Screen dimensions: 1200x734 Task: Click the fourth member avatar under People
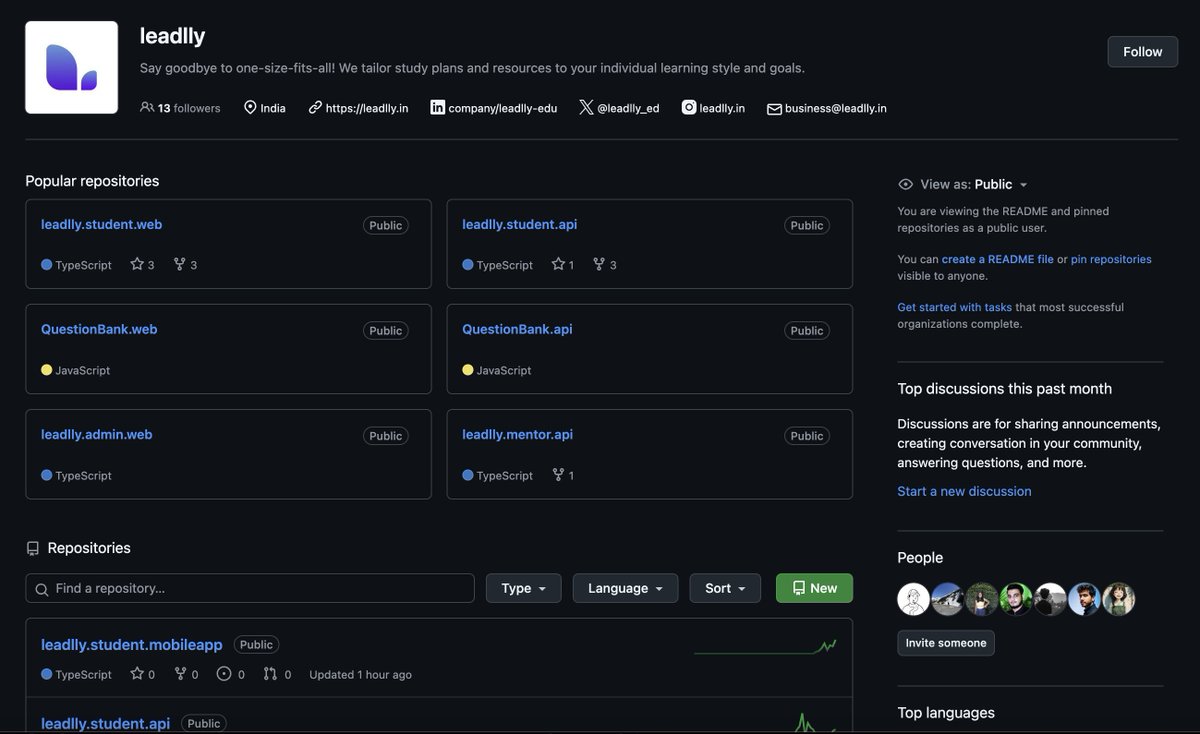point(1016,599)
